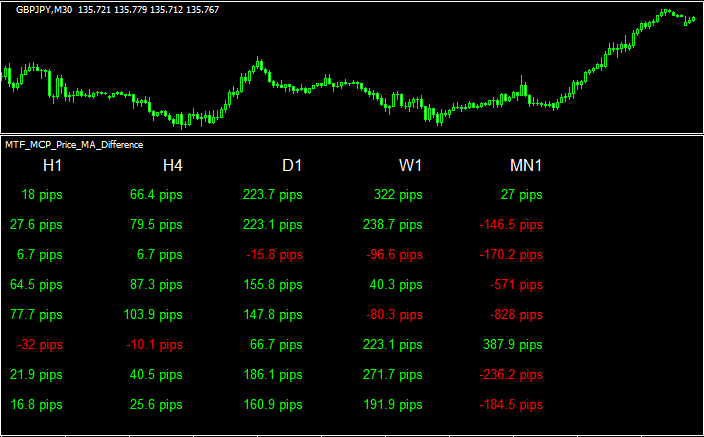Click the 103.9 pips value under H4
Viewport: 704px width, 437px height.
pos(153,315)
